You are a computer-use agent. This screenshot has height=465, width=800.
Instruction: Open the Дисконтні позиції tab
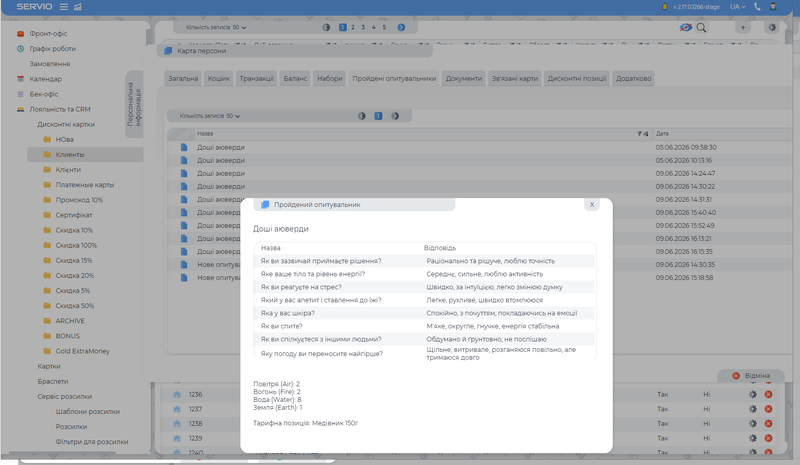tap(577, 78)
